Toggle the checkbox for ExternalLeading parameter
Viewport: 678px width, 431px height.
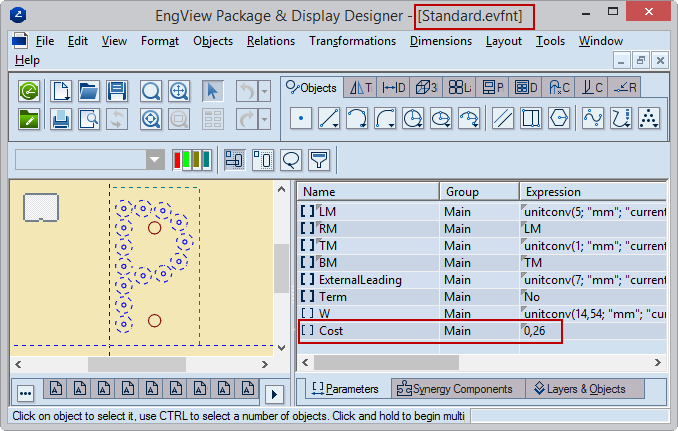307,280
